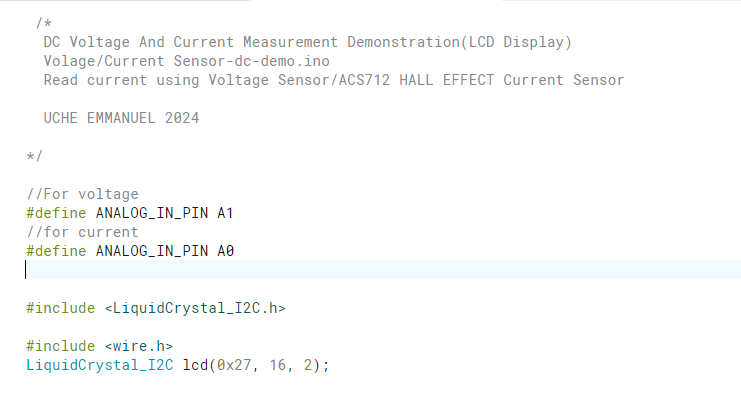The height and width of the screenshot is (407, 741).
Task: Click the '0x27' address argument
Action: coord(234,365)
